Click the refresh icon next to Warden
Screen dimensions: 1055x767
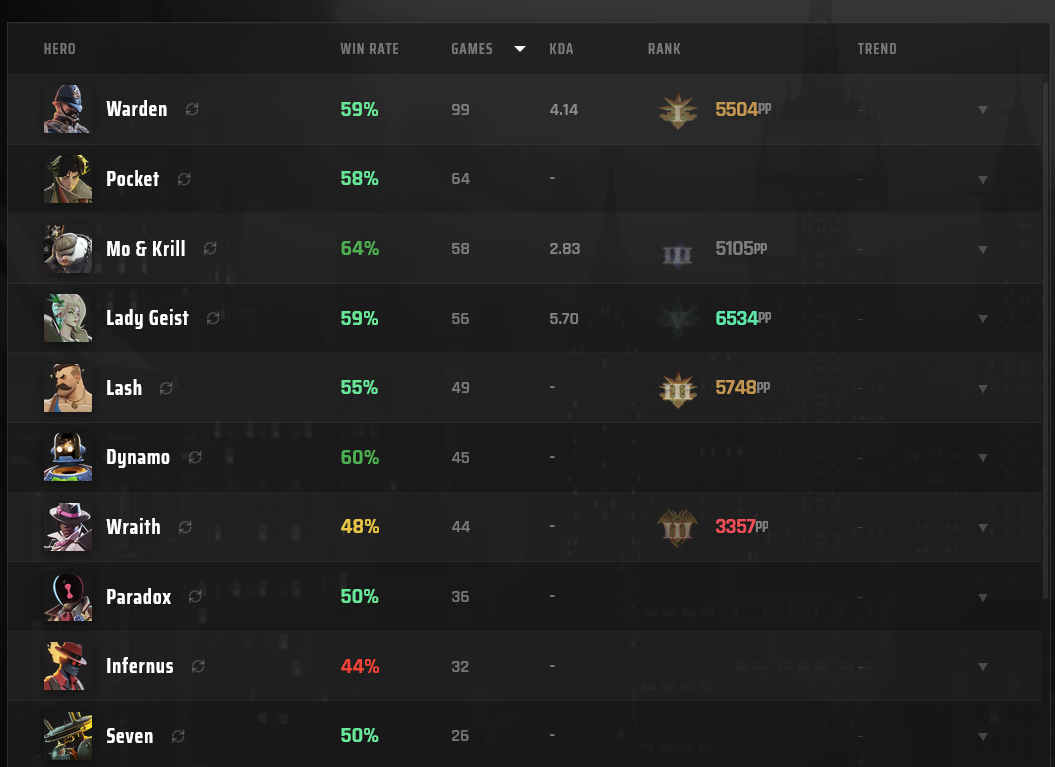tap(192, 109)
